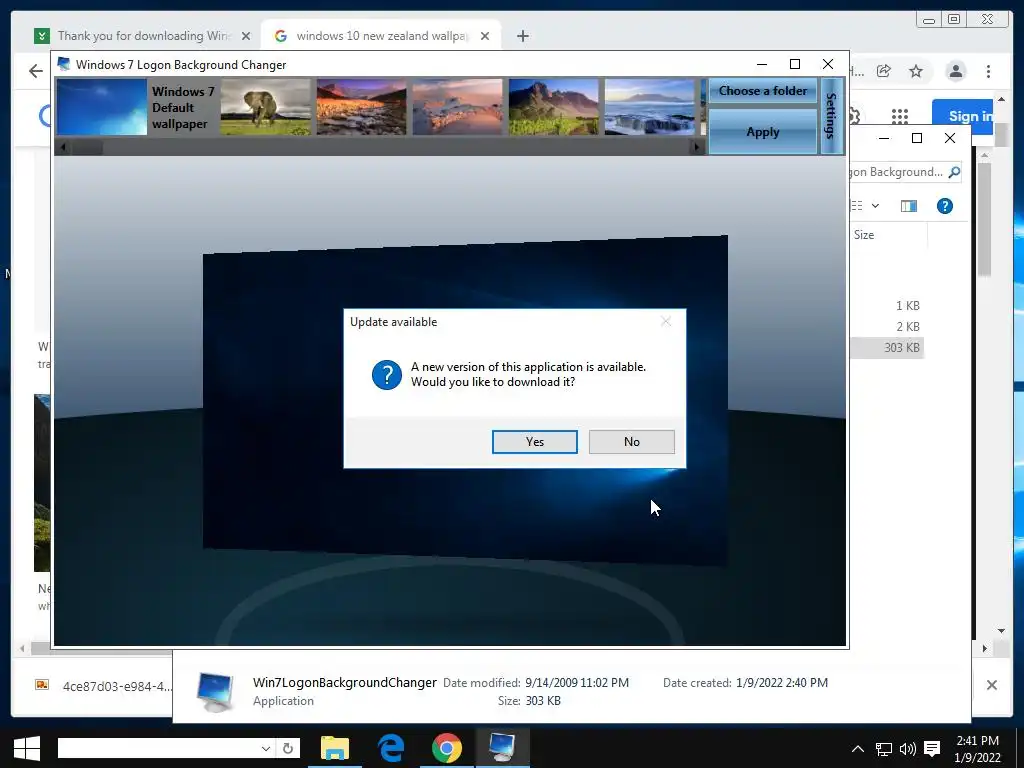
Task: Click the taskbar address refresh icon
Action: coord(288,748)
